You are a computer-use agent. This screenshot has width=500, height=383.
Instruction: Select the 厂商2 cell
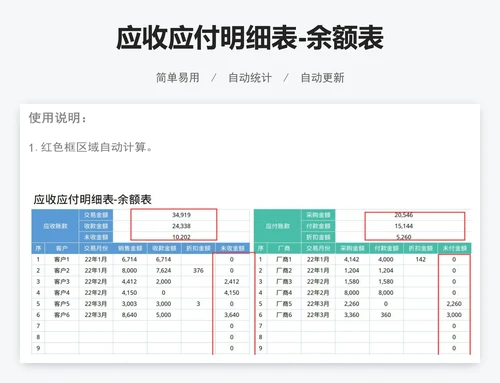click(x=284, y=270)
